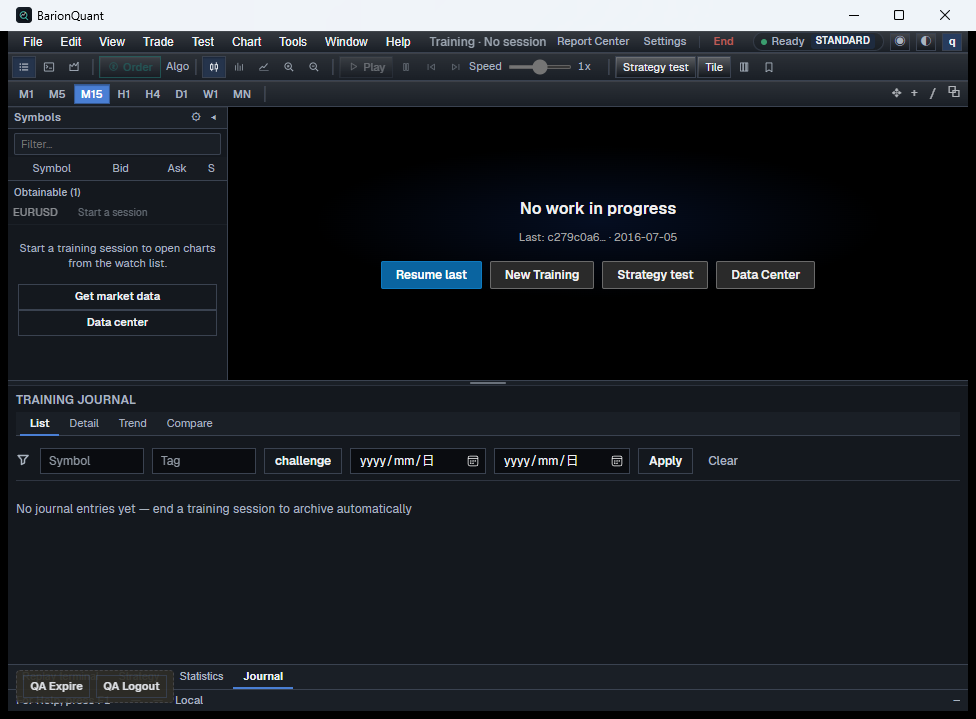Switch to the Compare journal tab
Screen dimensions: 976x719
click(189, 423)
